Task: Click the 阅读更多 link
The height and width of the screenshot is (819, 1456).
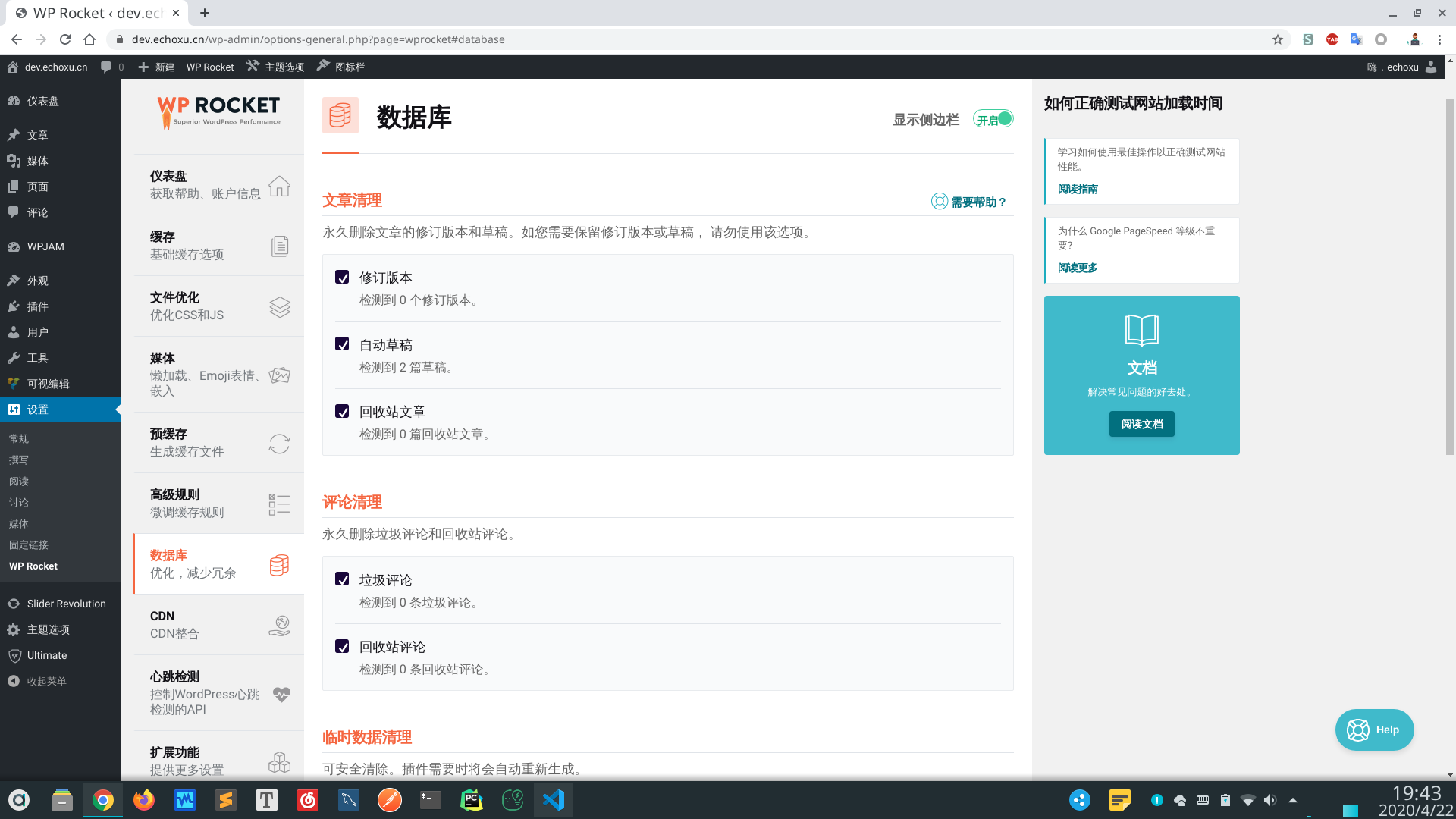Action: point(1078,268)
